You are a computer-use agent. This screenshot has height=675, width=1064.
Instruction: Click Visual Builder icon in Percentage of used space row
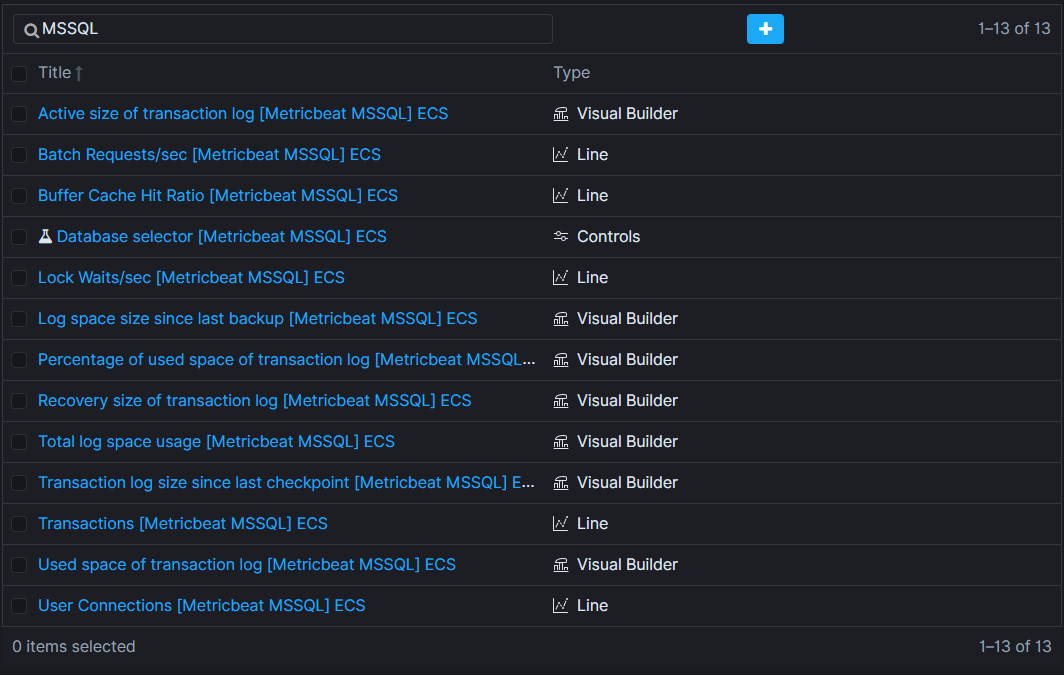[x=560, y=360]
